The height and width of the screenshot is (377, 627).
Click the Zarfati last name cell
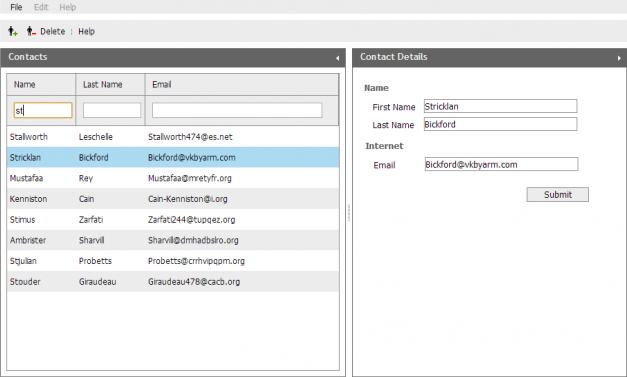(x=91, y=219)
